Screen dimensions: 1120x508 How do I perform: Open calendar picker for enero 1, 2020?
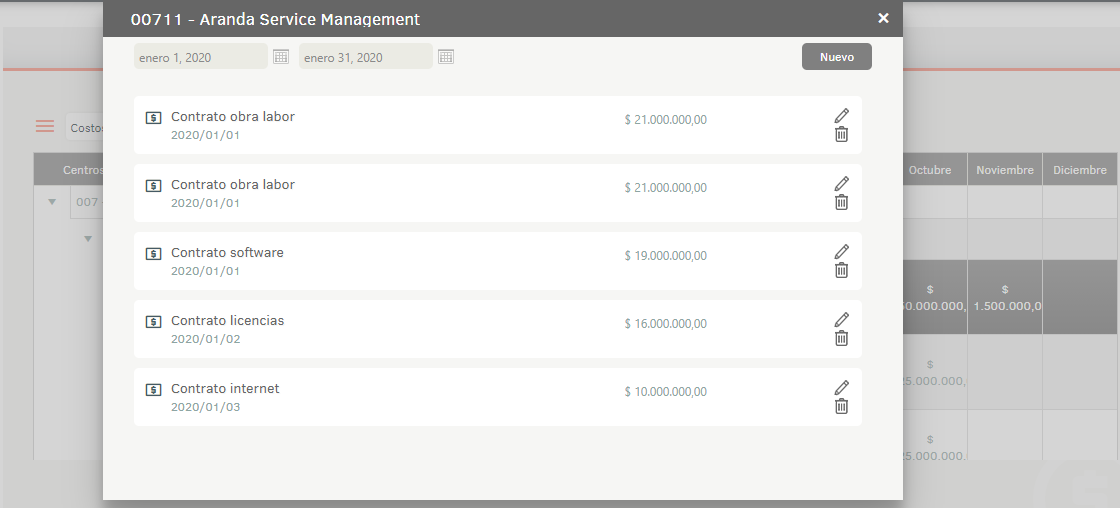tap(281, 57)
